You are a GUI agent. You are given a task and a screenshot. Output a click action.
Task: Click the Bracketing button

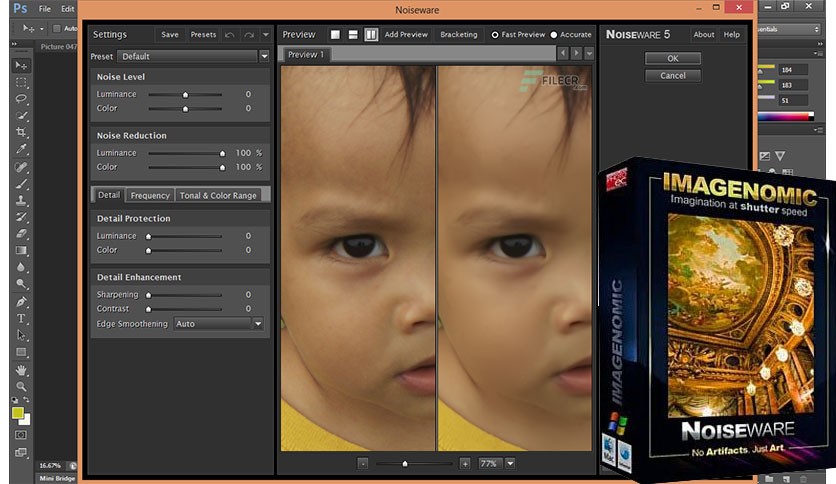459,35
